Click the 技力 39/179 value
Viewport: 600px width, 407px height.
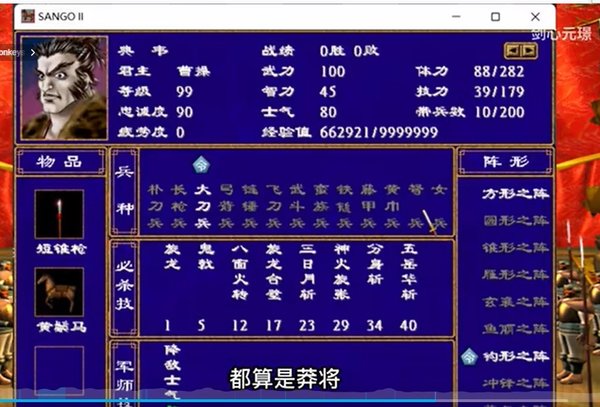(499, 92)
